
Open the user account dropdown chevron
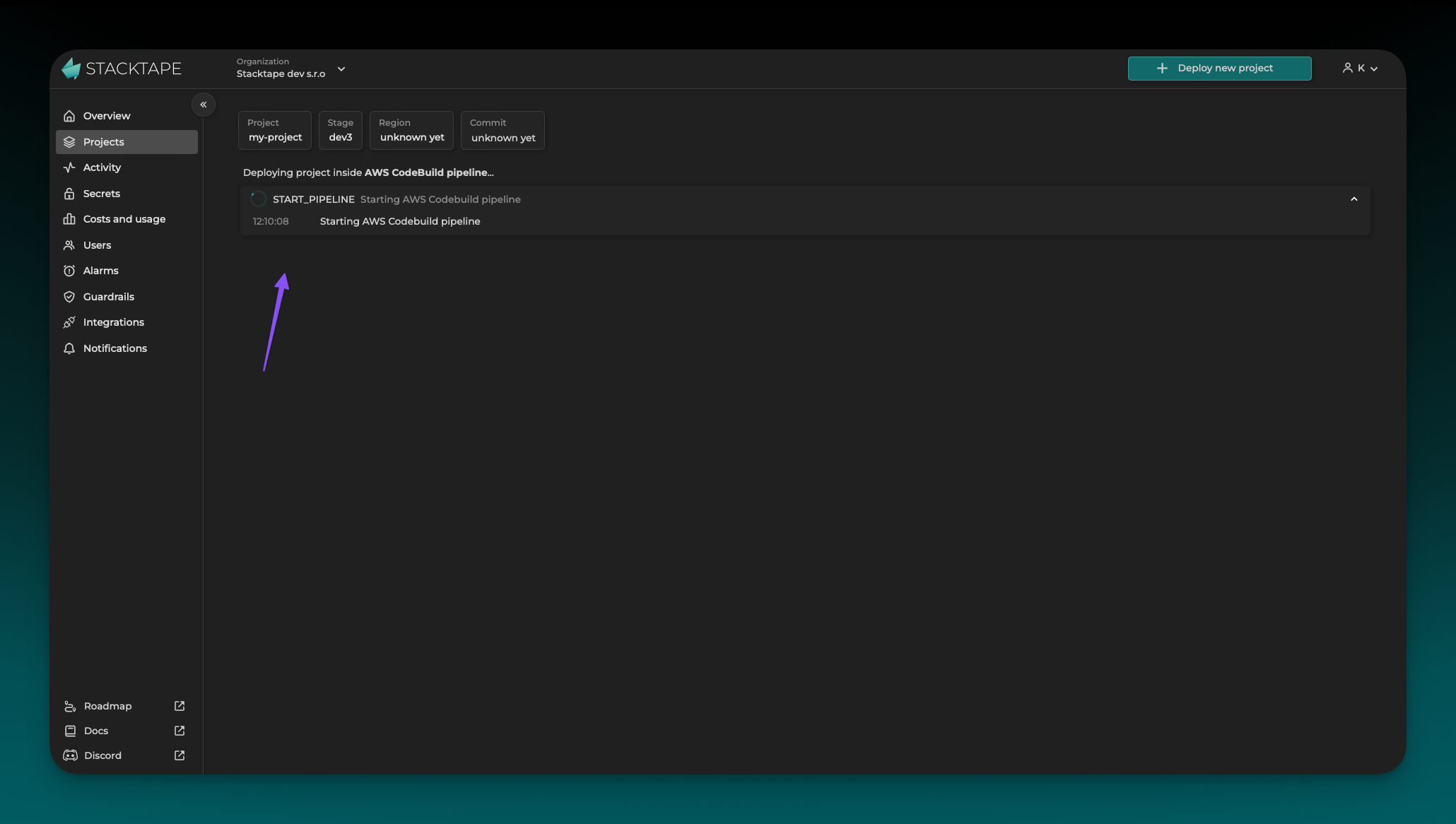1374,69
